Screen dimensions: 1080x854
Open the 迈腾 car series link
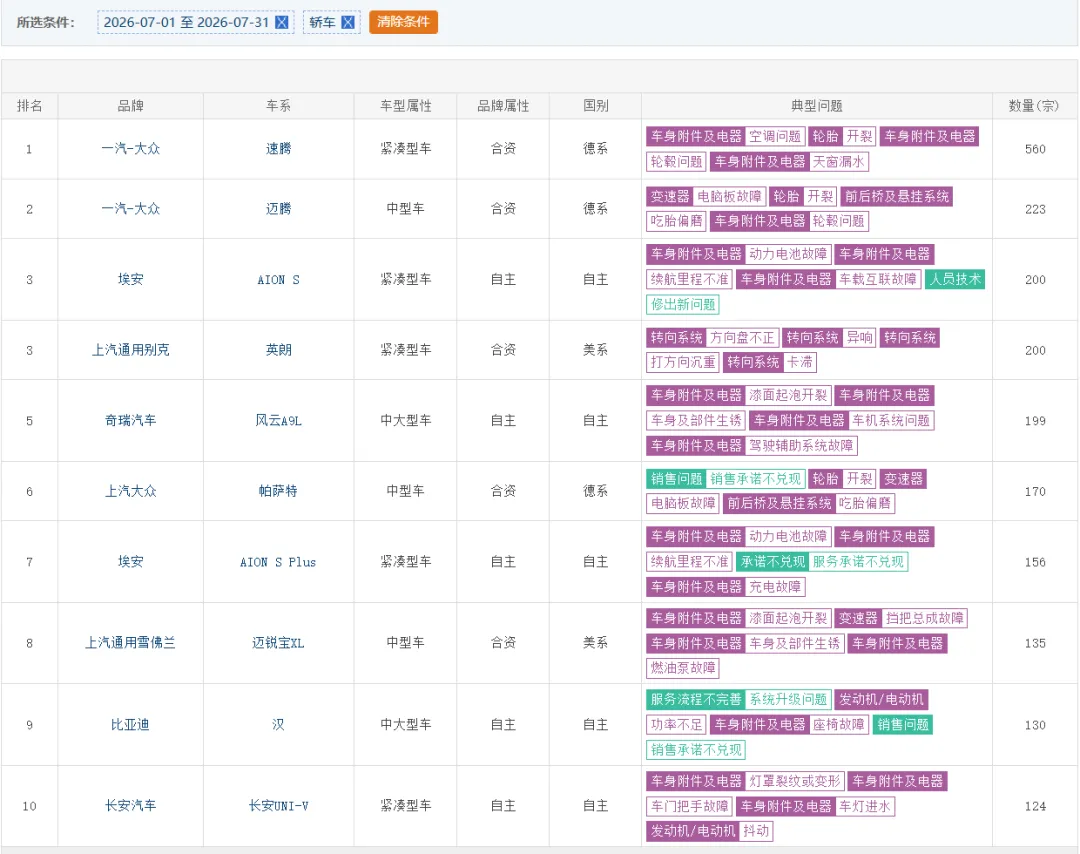[278, 209]
